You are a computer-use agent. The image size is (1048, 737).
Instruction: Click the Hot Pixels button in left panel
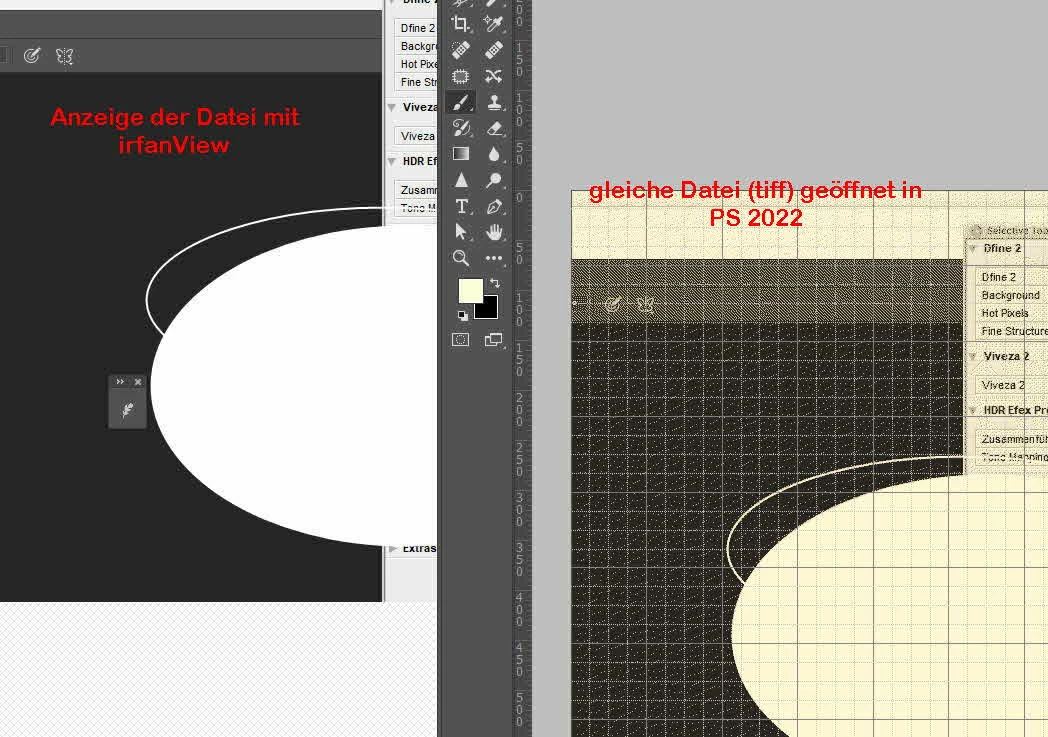(x=416, y=63)
